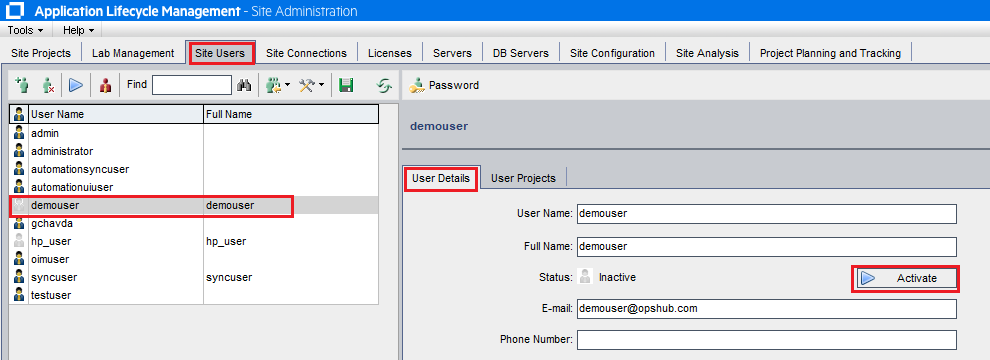Click the E-mail input field
Viewport: 990px width, 360px height.
(766, 308)
